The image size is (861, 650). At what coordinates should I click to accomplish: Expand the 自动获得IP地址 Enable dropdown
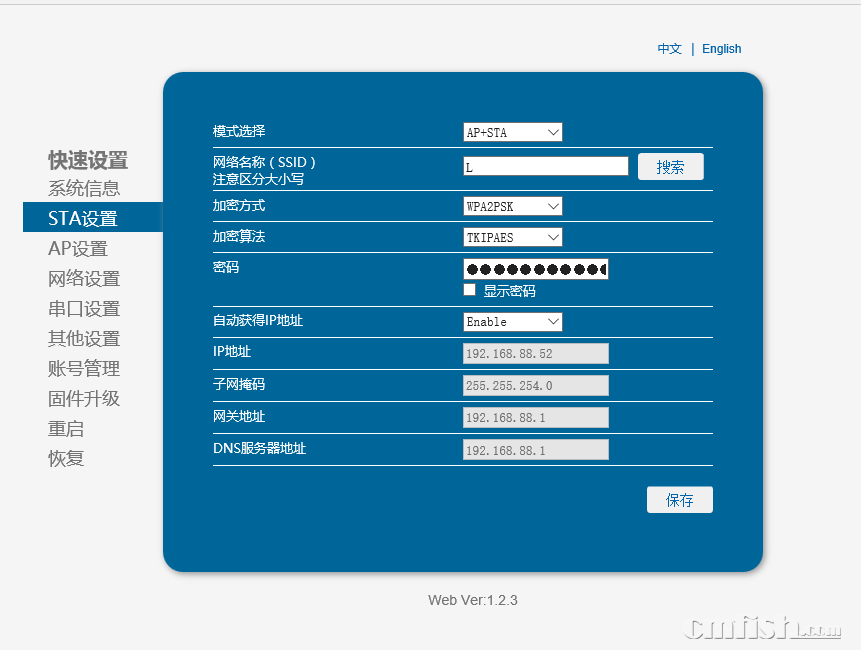point(512,322)
